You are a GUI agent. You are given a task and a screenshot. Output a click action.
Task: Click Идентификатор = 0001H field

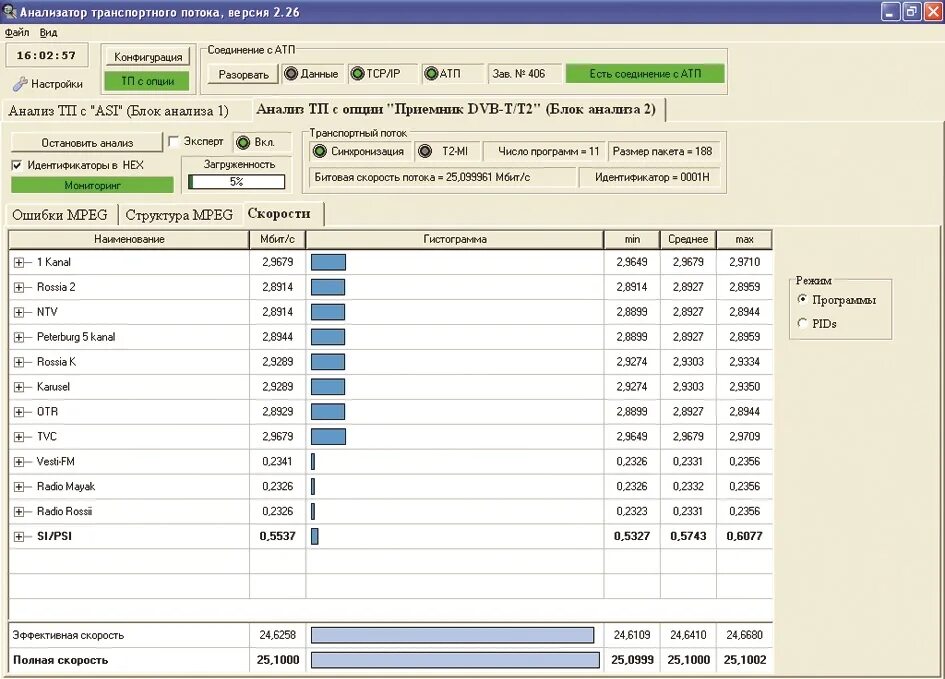[x=651, y=177]
